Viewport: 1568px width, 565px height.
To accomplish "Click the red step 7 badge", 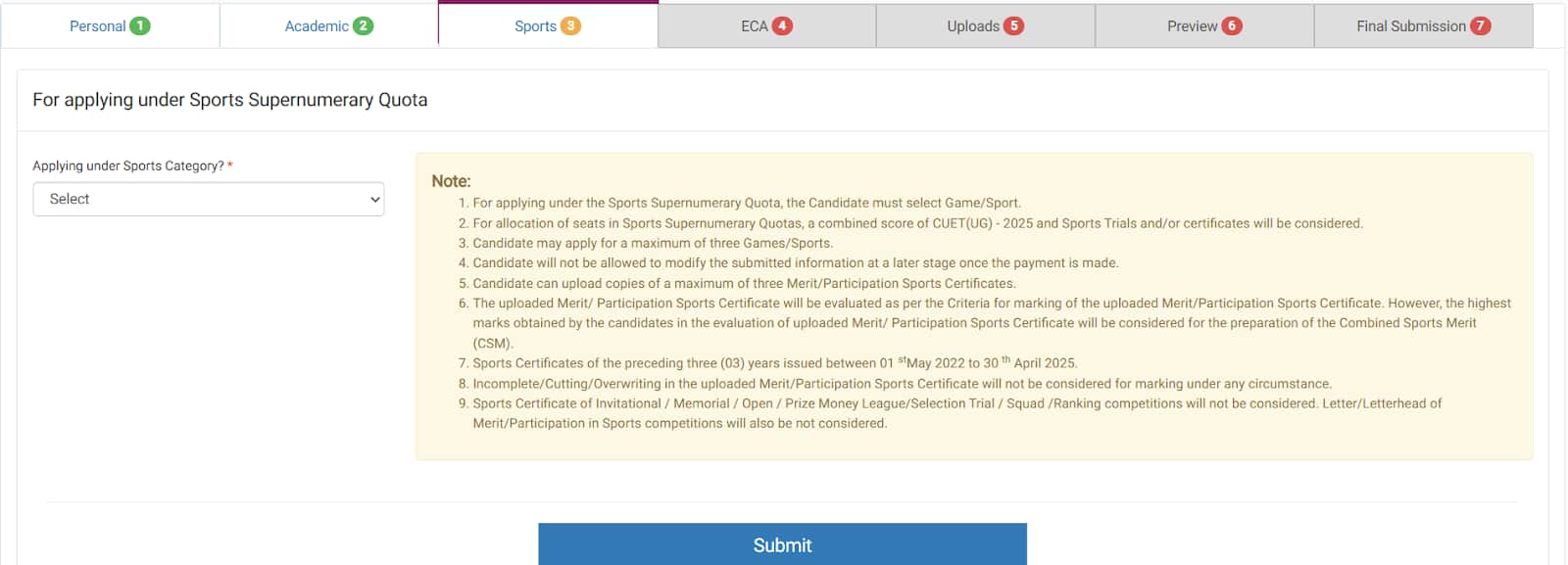I will coord(1481,26).
